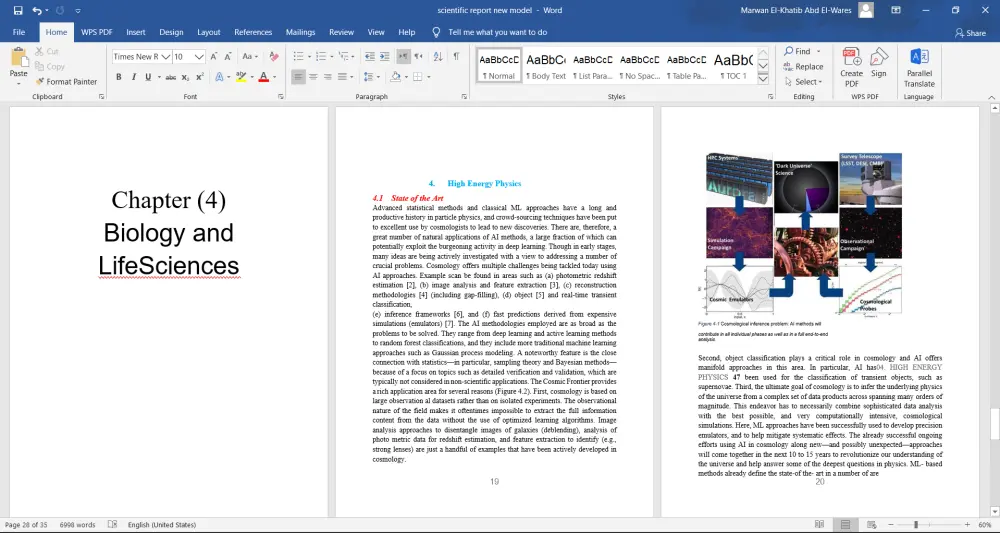Click the Borders icon
Screen dimensions: 1000x533
tap(417, 77)
